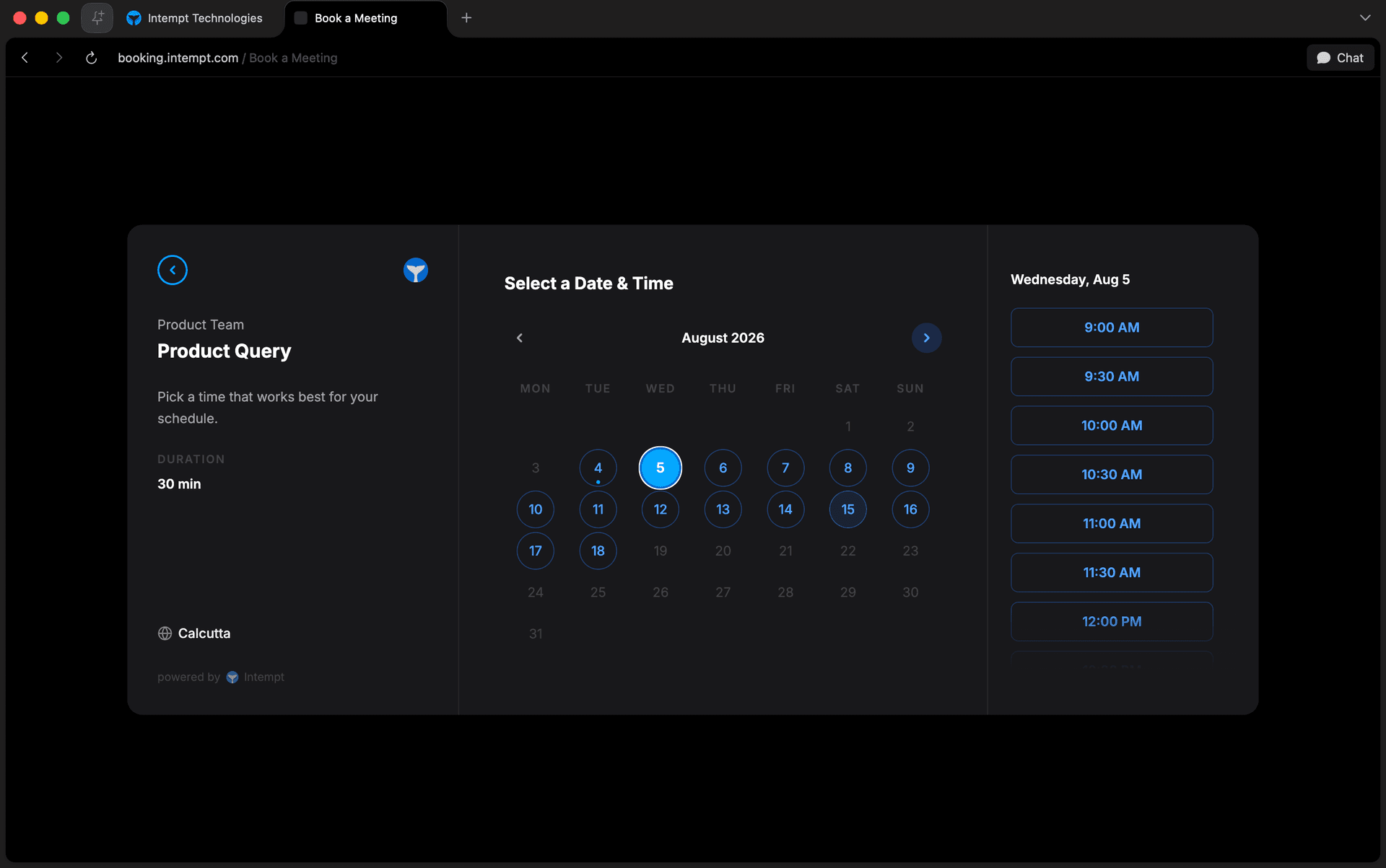This screenshot has width=1386, height=868.
Task: Select Saturday August 8
Action: click(848, 468)
